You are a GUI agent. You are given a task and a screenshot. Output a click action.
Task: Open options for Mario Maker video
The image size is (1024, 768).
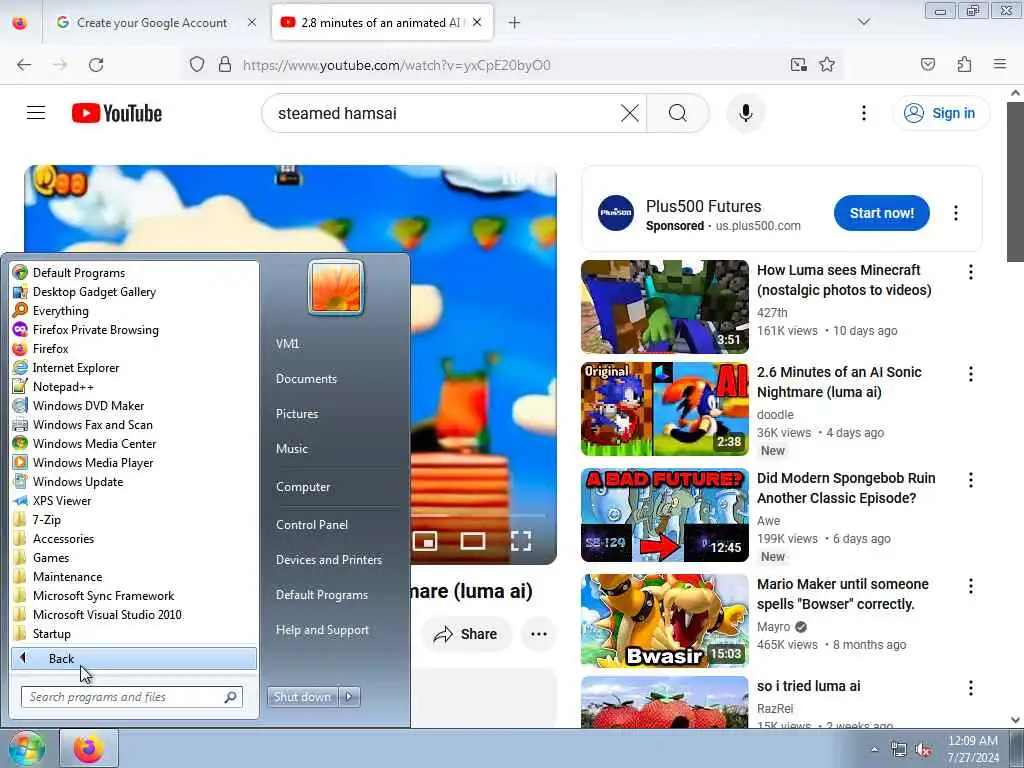point(970,586)
